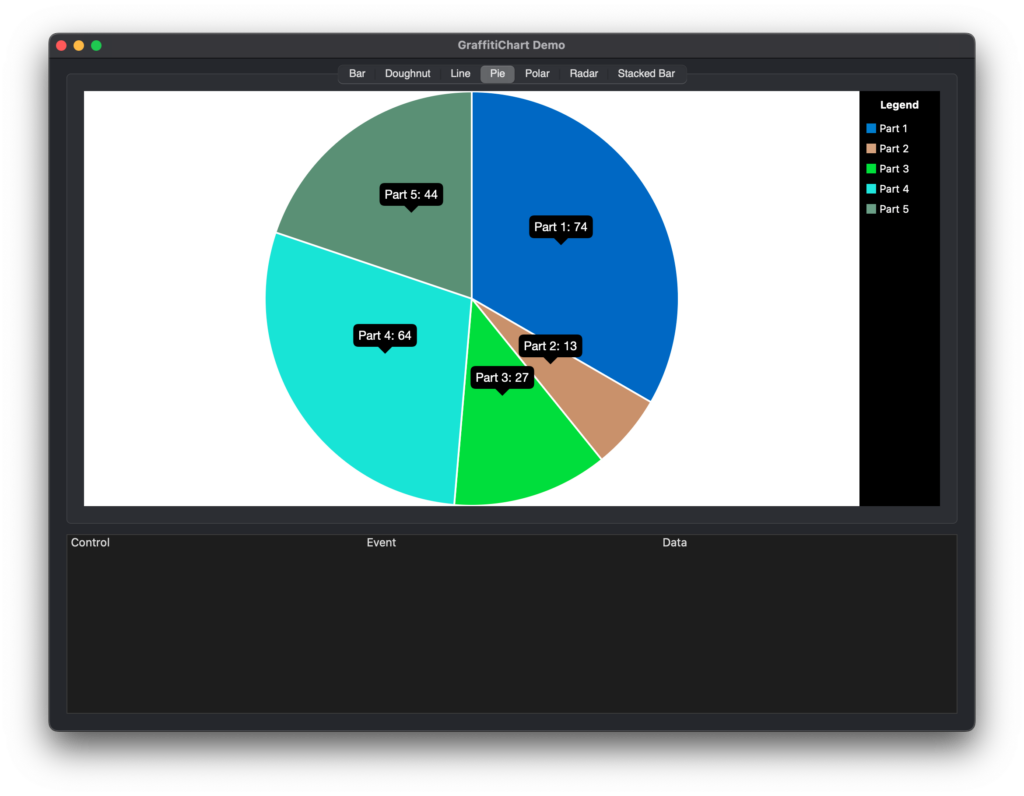1024x796 pixels.
Task: Click the 'Part 1: 74' pie label
Action: (x=560, y=227)
